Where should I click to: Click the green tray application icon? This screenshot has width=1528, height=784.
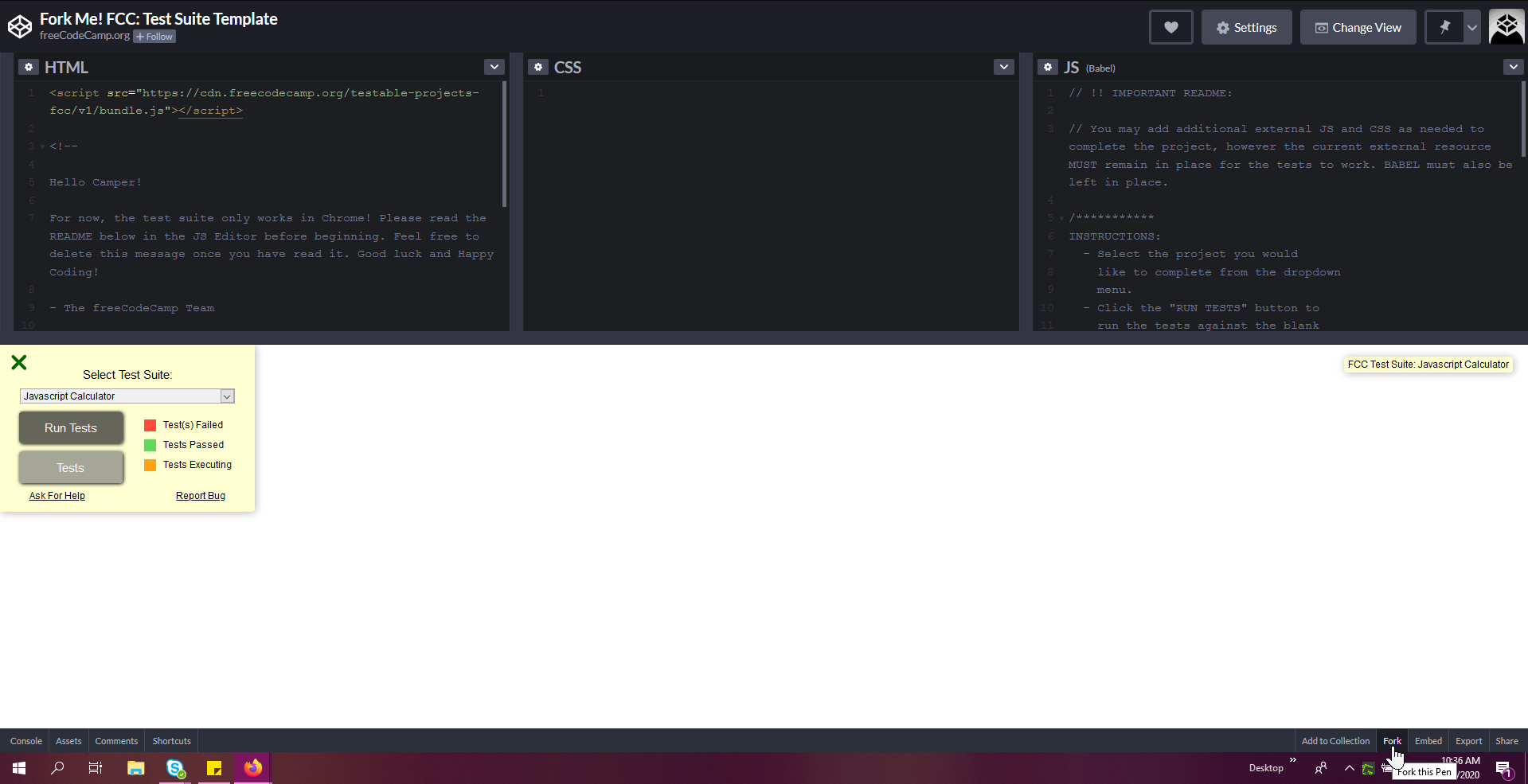tap(1368, 769)
